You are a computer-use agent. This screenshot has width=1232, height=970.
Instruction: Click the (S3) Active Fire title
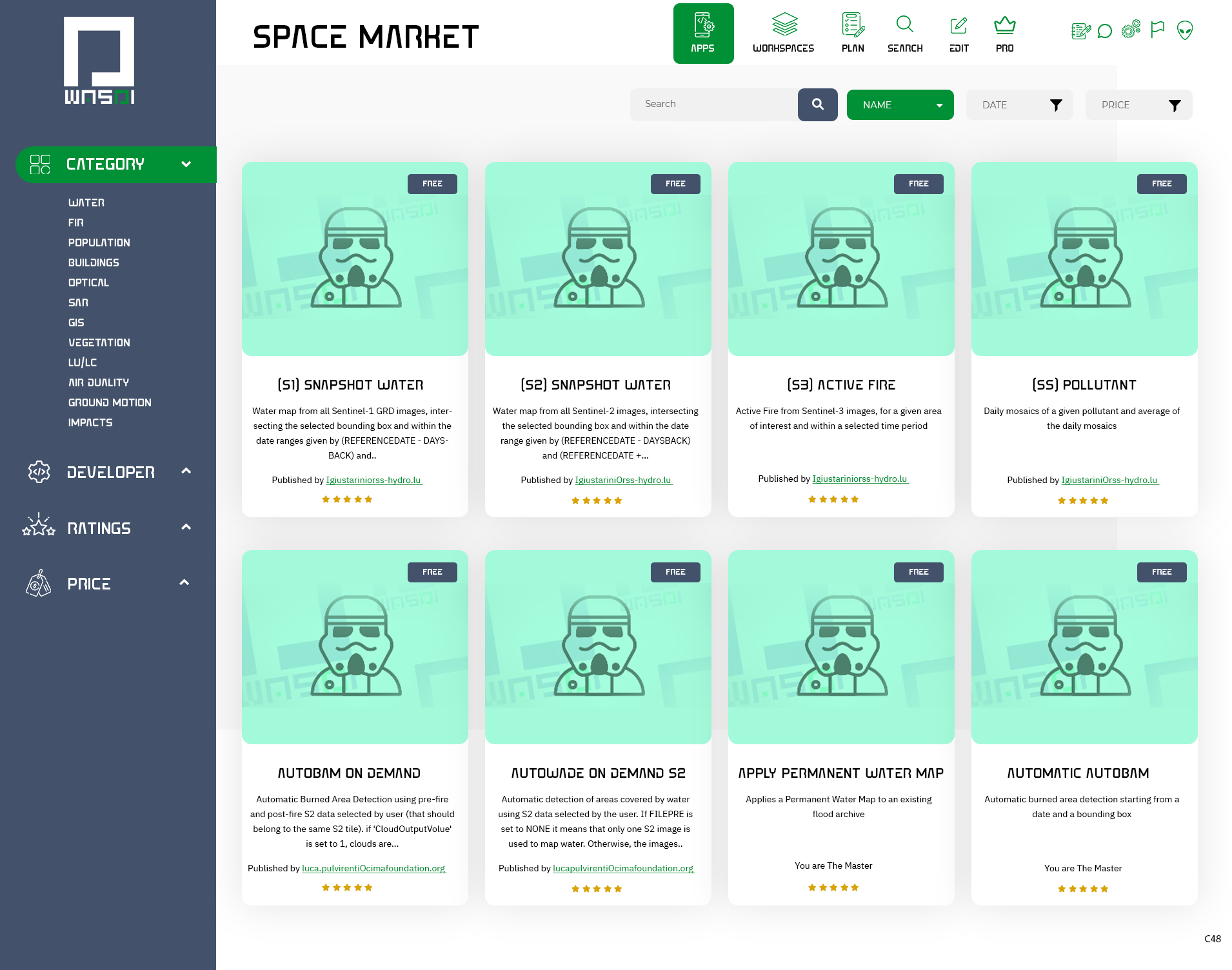841,385
